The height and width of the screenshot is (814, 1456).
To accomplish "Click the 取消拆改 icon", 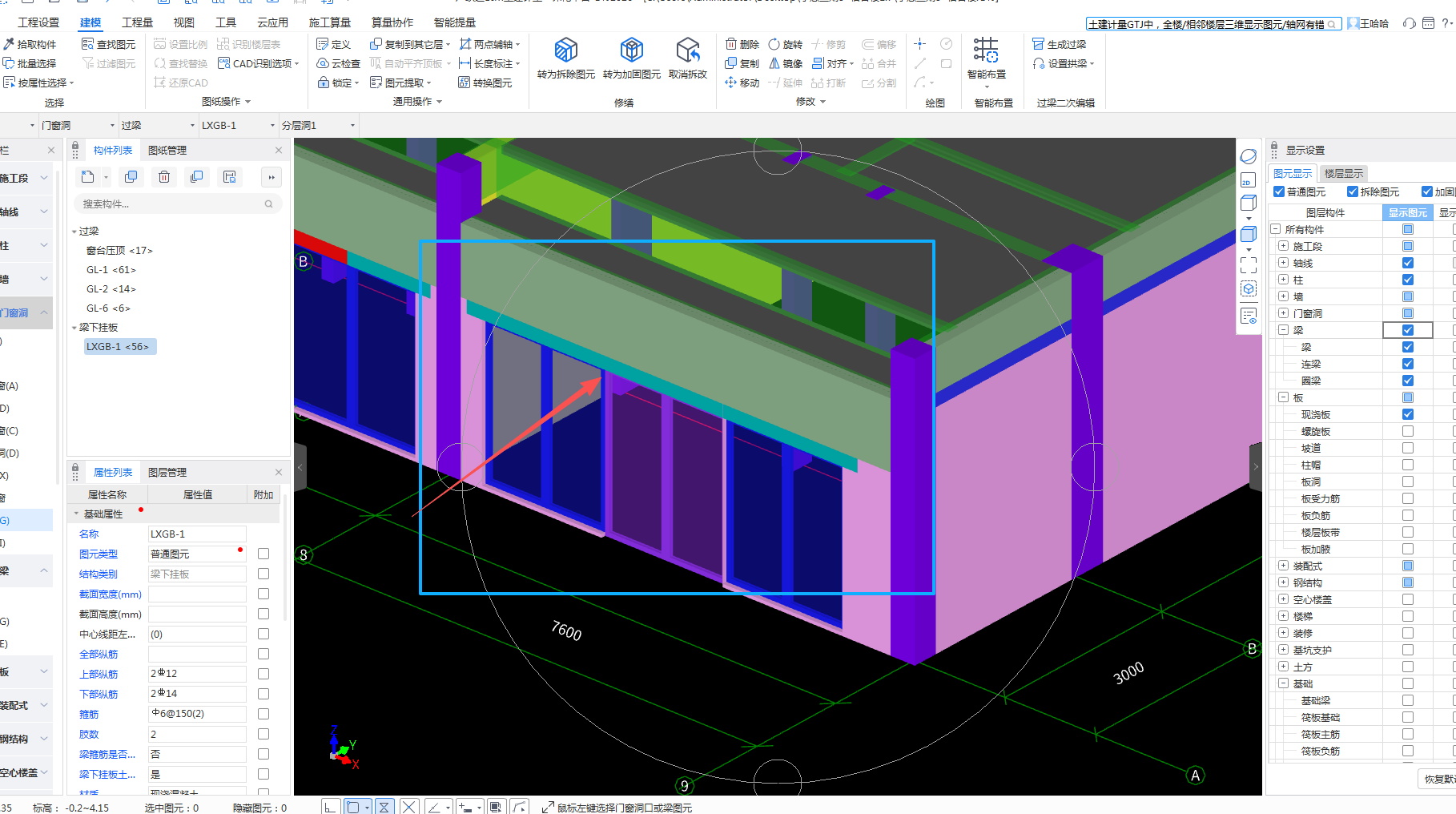I will (687, 50).
